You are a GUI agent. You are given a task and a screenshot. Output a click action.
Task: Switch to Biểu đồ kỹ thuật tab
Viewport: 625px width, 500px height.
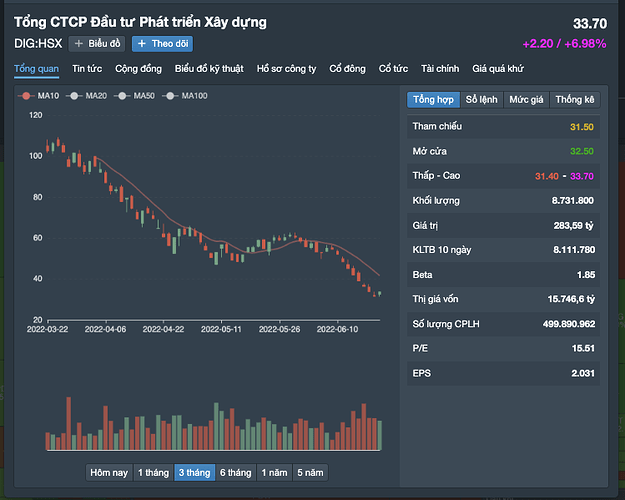pos(209,69)
